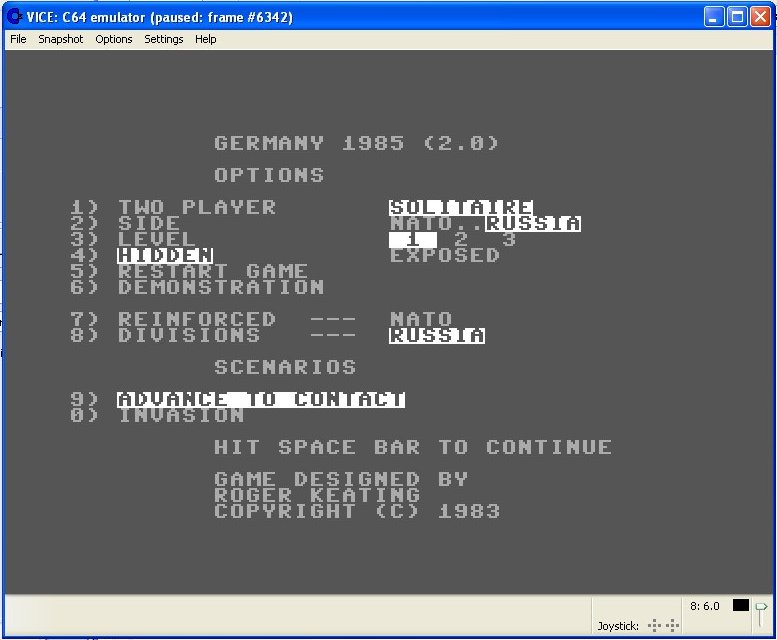Click the INVASION scenario
777x640 pixels.
pos(181,415)
